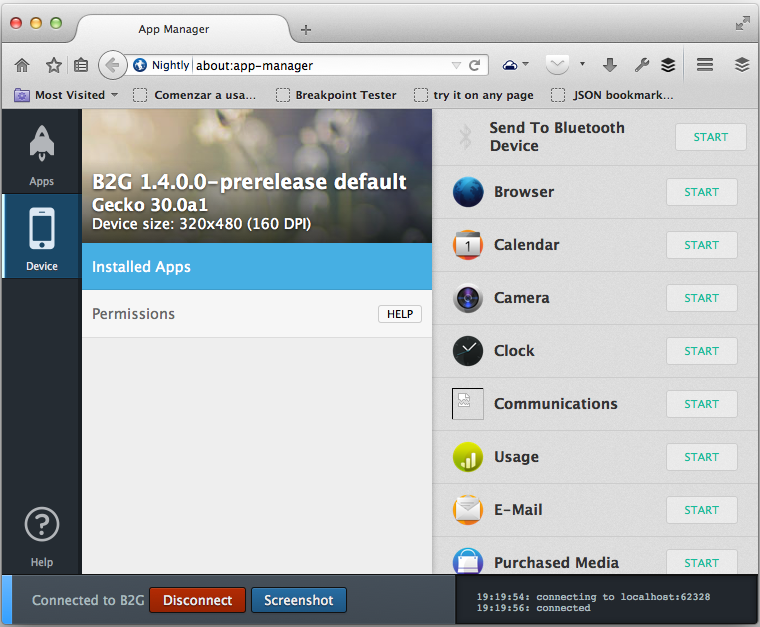The height and width of the screenshot is (627, 760).
Task: Click the Calendar app icon
Action: (468, 245)
